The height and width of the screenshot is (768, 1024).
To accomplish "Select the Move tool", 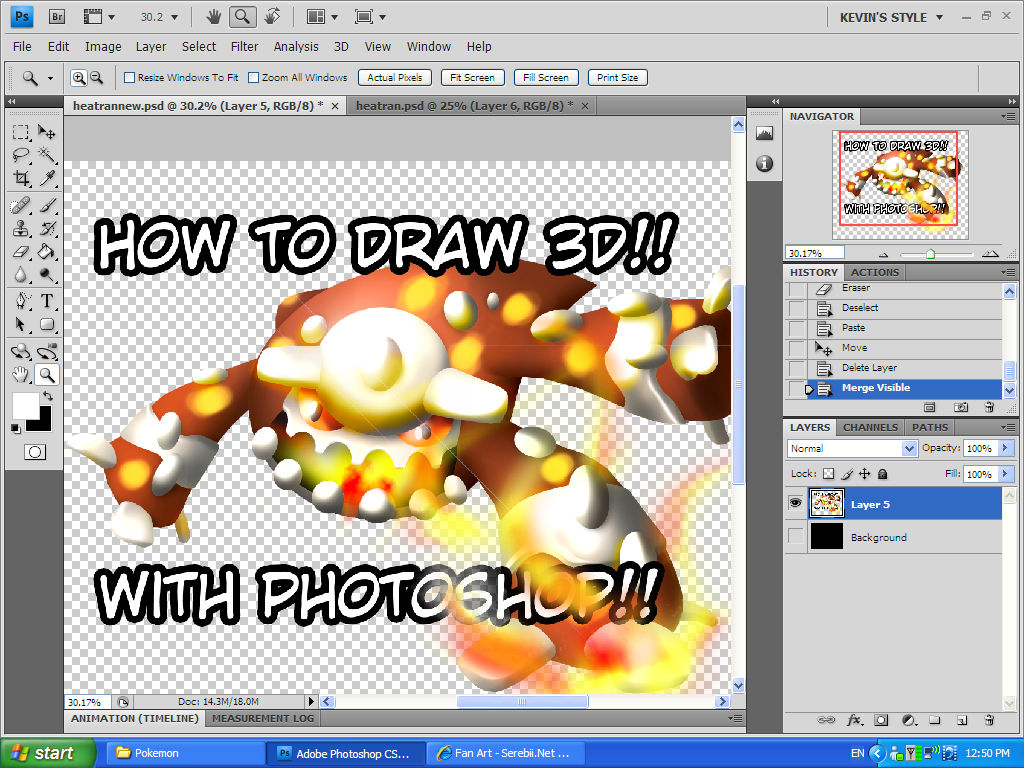I will click(45, 131).
